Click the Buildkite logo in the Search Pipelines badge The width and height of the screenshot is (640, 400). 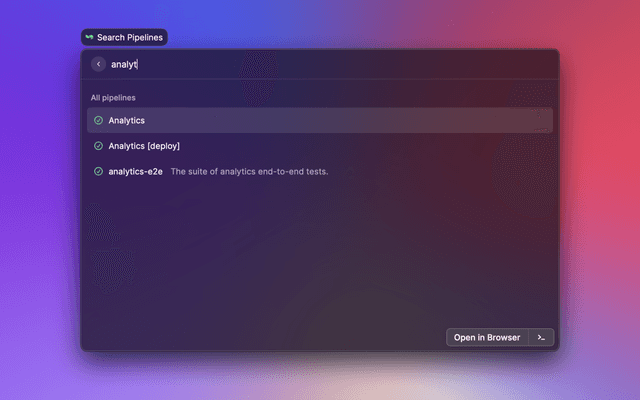coord(89,37)
